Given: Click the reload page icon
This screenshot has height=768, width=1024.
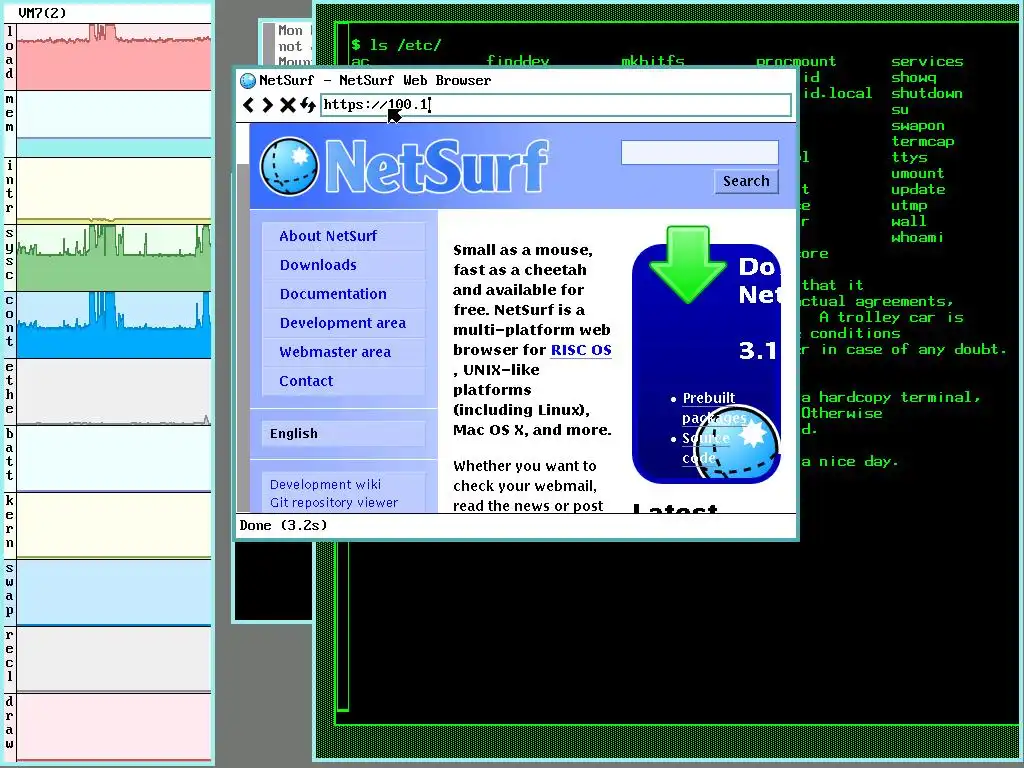Looking at the screenshot, I should 308,104.
